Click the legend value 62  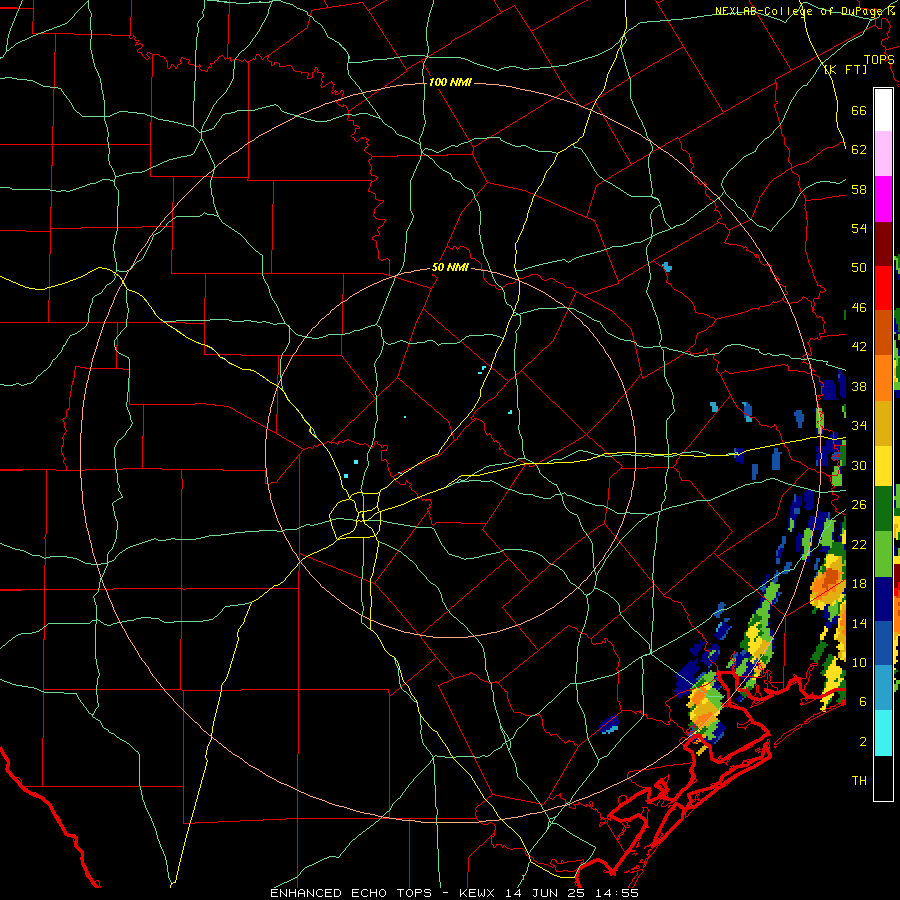coord(859,149)
